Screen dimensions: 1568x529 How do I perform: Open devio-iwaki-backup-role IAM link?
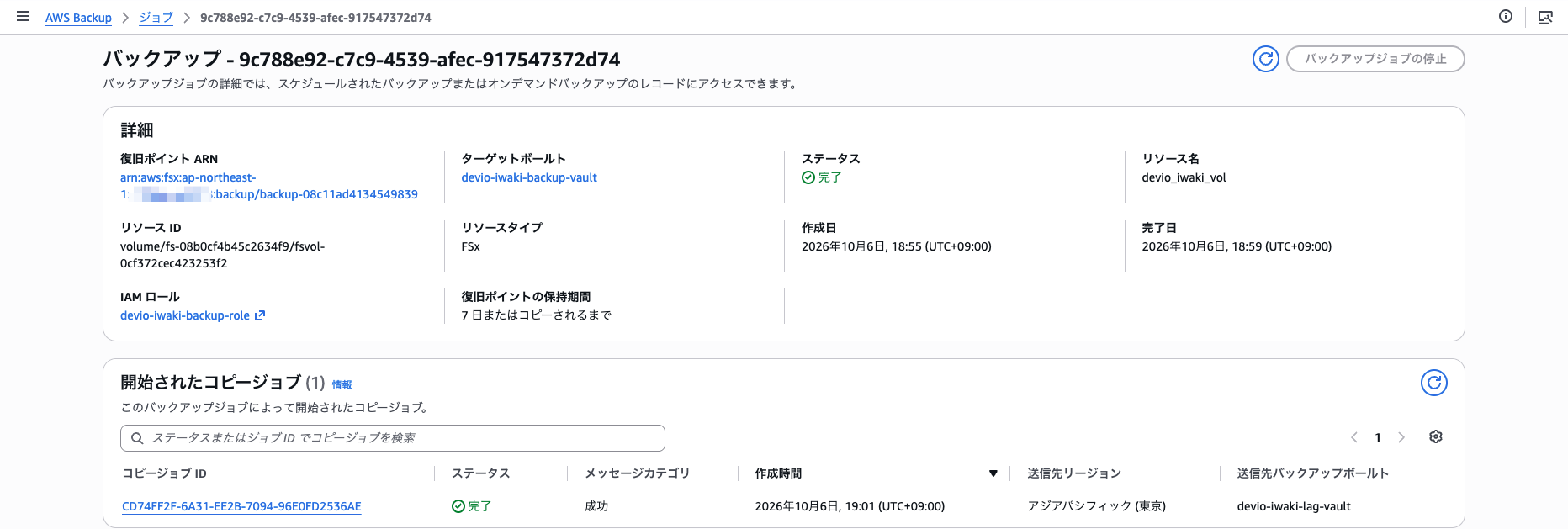tap(185, 315)
